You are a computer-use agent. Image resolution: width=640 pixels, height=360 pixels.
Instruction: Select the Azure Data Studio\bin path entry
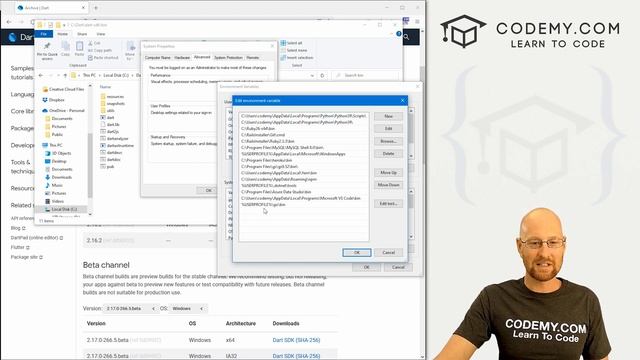(304, 192)
